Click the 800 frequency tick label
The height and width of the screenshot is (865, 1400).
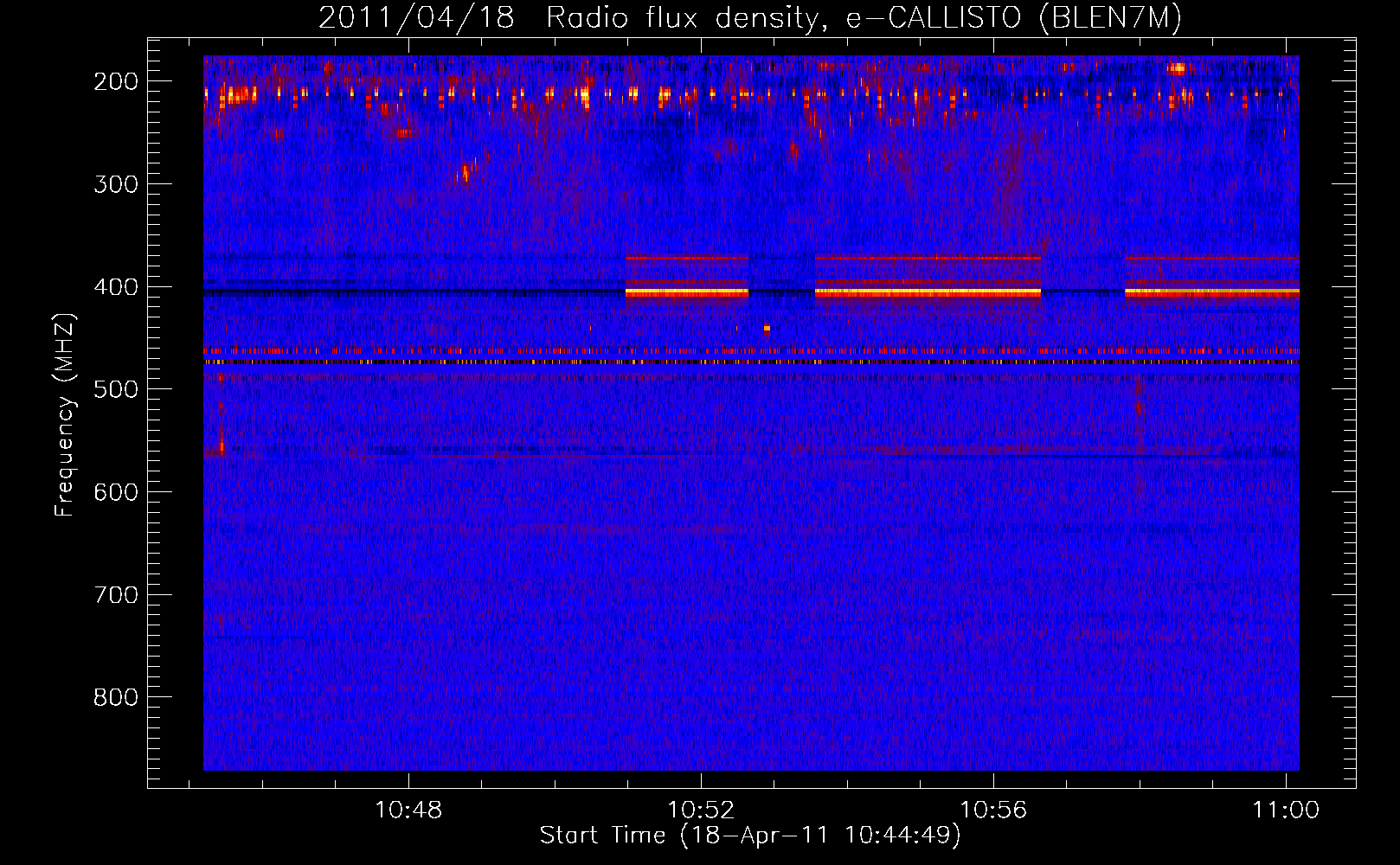point(116,697)
